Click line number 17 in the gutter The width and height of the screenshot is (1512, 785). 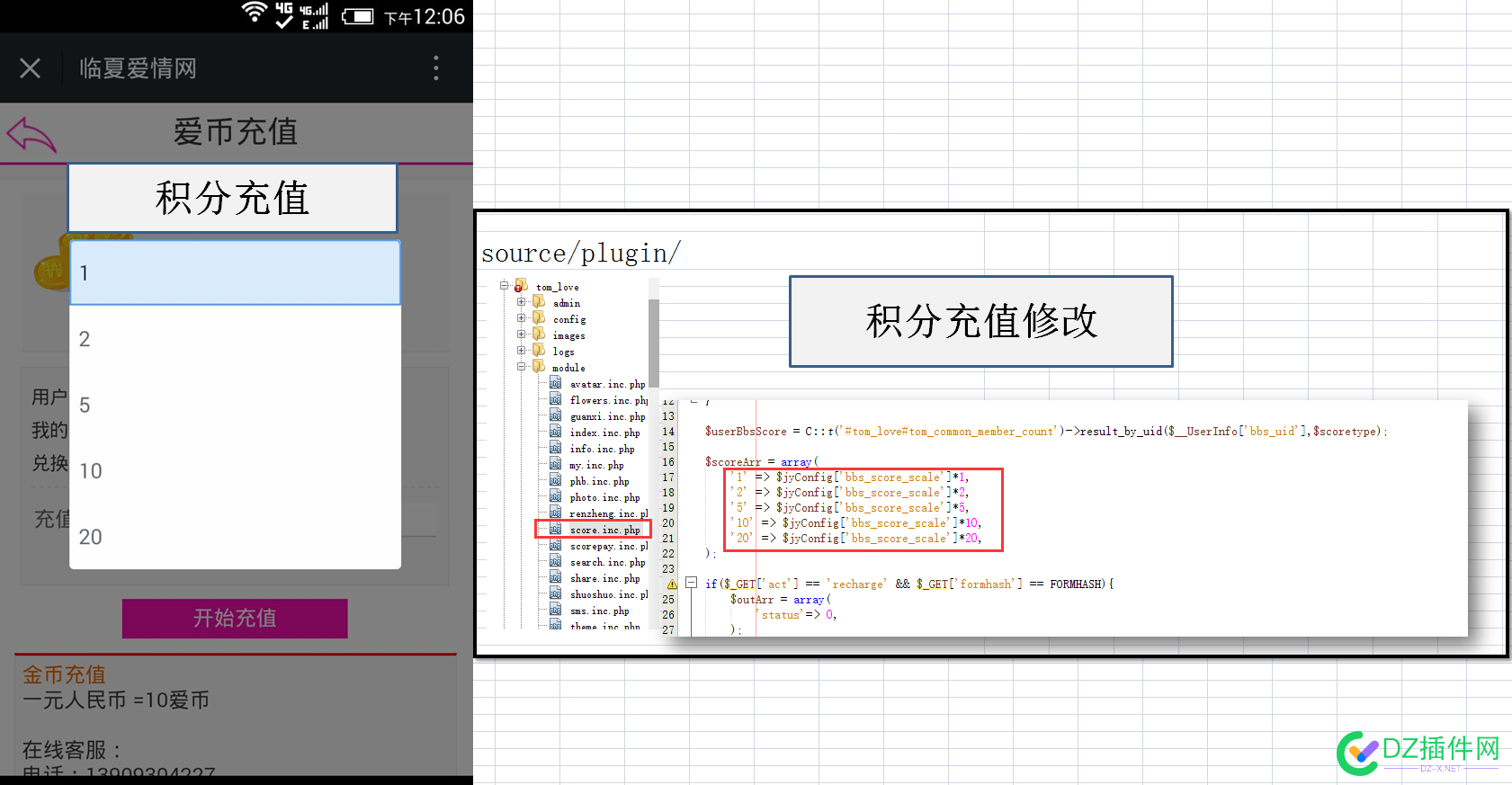point(667,477)
